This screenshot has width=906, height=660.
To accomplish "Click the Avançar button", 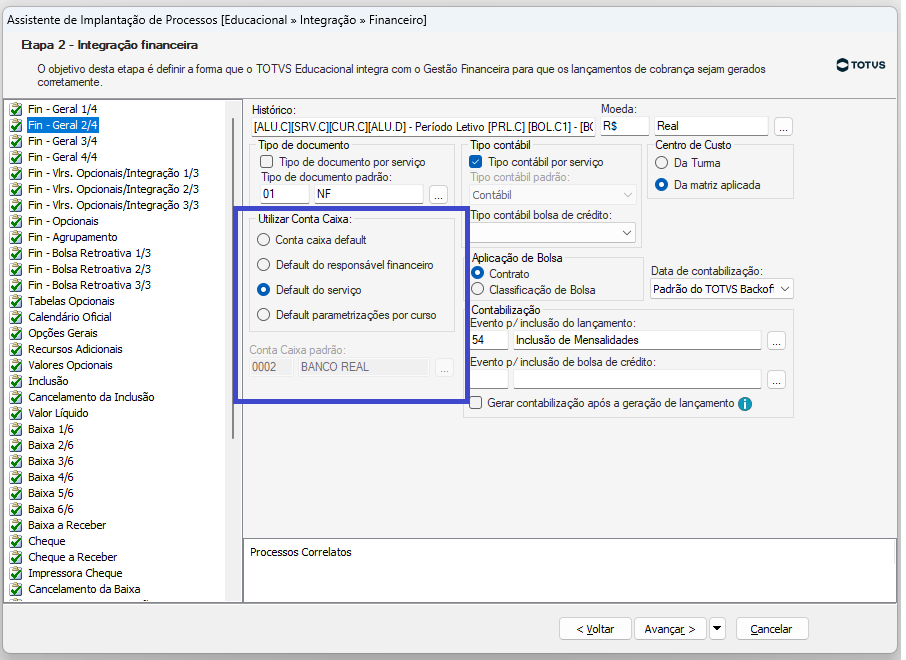I will (670, 629).
